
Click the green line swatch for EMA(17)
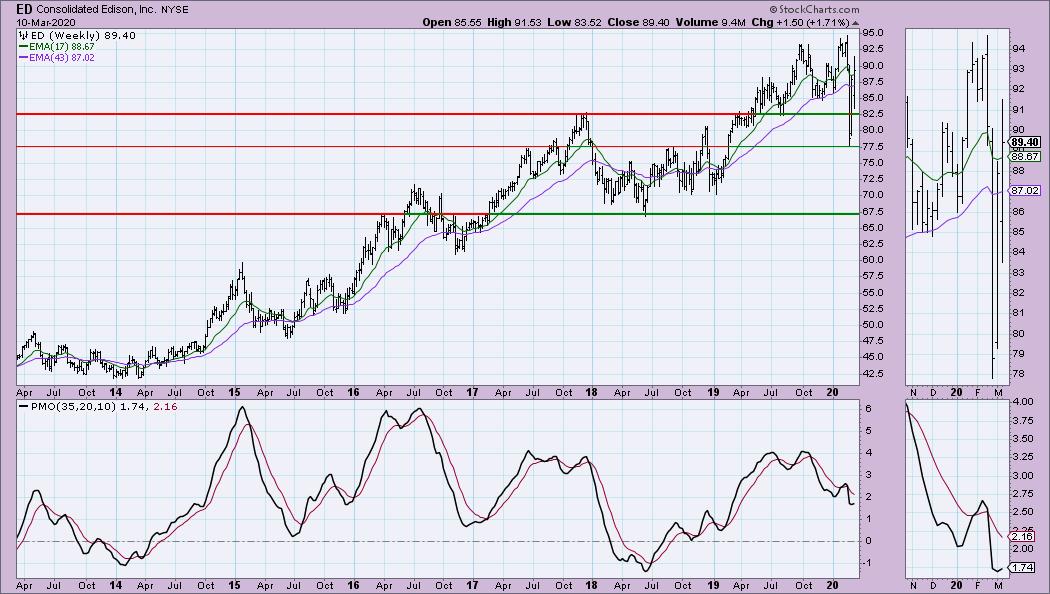(23, 47)
